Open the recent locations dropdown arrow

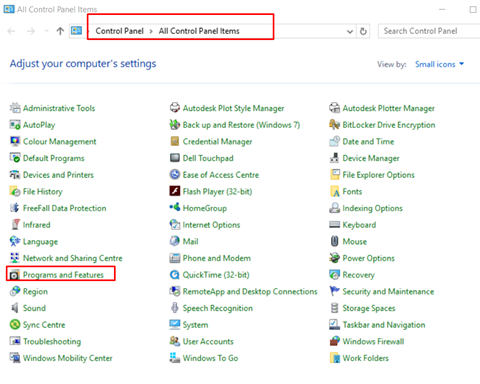tap(46, 31)
